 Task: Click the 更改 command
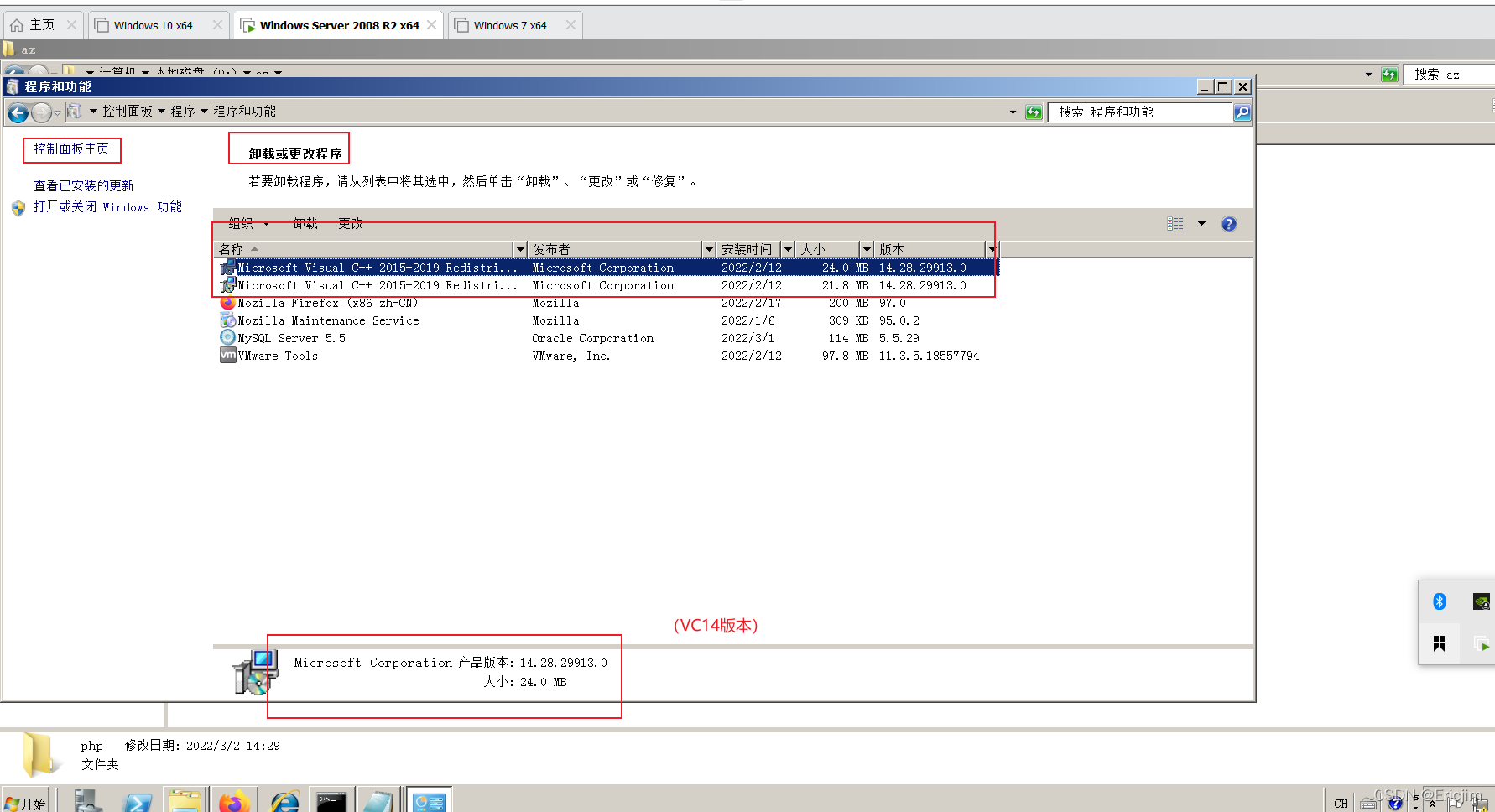coord(351,224)
